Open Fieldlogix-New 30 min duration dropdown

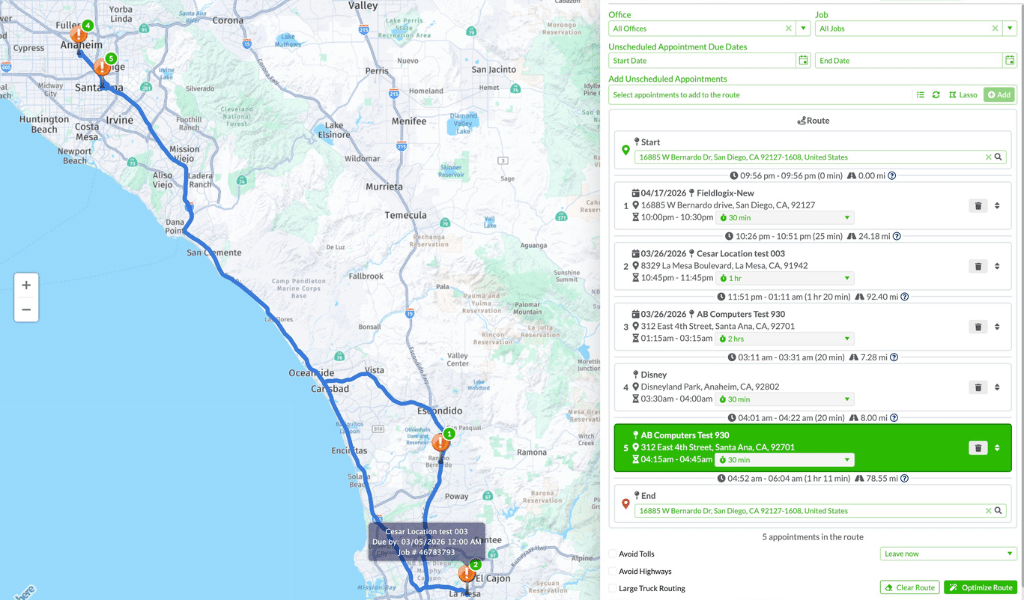coord(784,218)
